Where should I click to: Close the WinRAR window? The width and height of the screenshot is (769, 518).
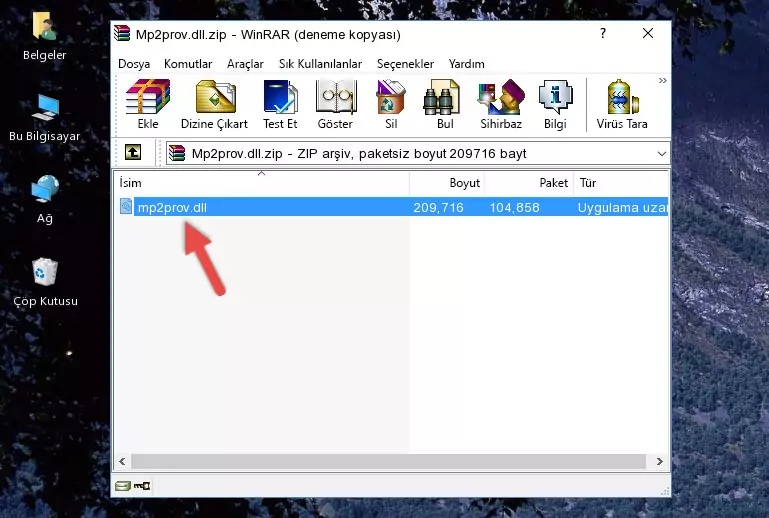[x=648, y=33]
